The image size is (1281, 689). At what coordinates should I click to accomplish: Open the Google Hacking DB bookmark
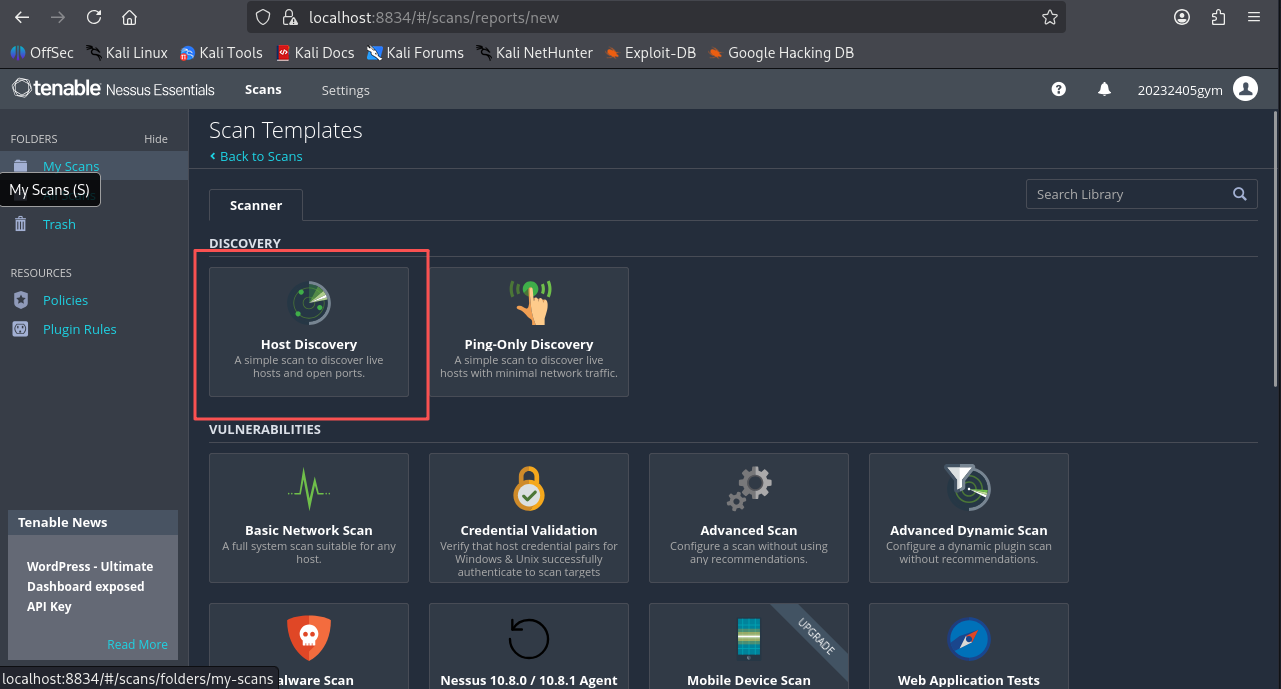(x=781, y=53)
